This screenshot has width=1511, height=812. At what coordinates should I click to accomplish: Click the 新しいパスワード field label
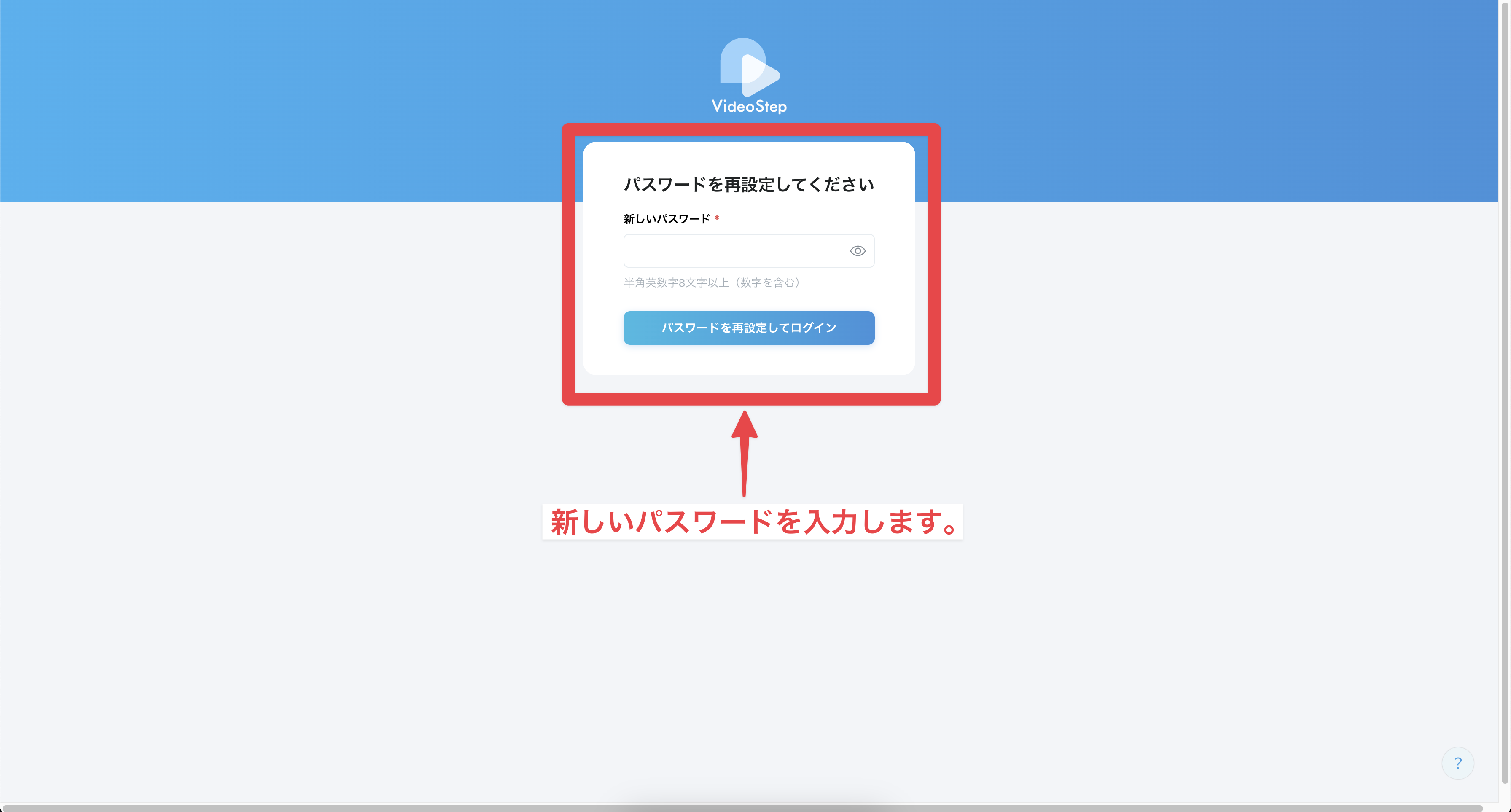[x=667, y=219]
